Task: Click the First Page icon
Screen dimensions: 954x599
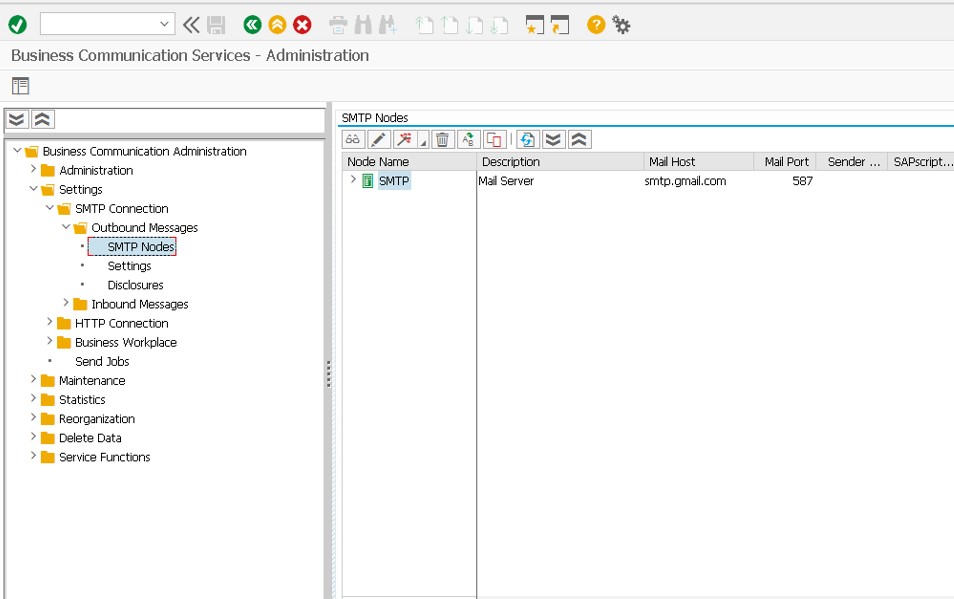Action: click(425, 25)
